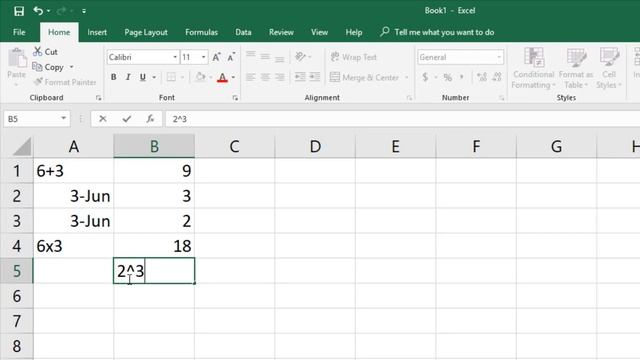Toggle Bold formatting
Image resolution: width=640 pixels, height=360 pixels.
pos(113,77)
